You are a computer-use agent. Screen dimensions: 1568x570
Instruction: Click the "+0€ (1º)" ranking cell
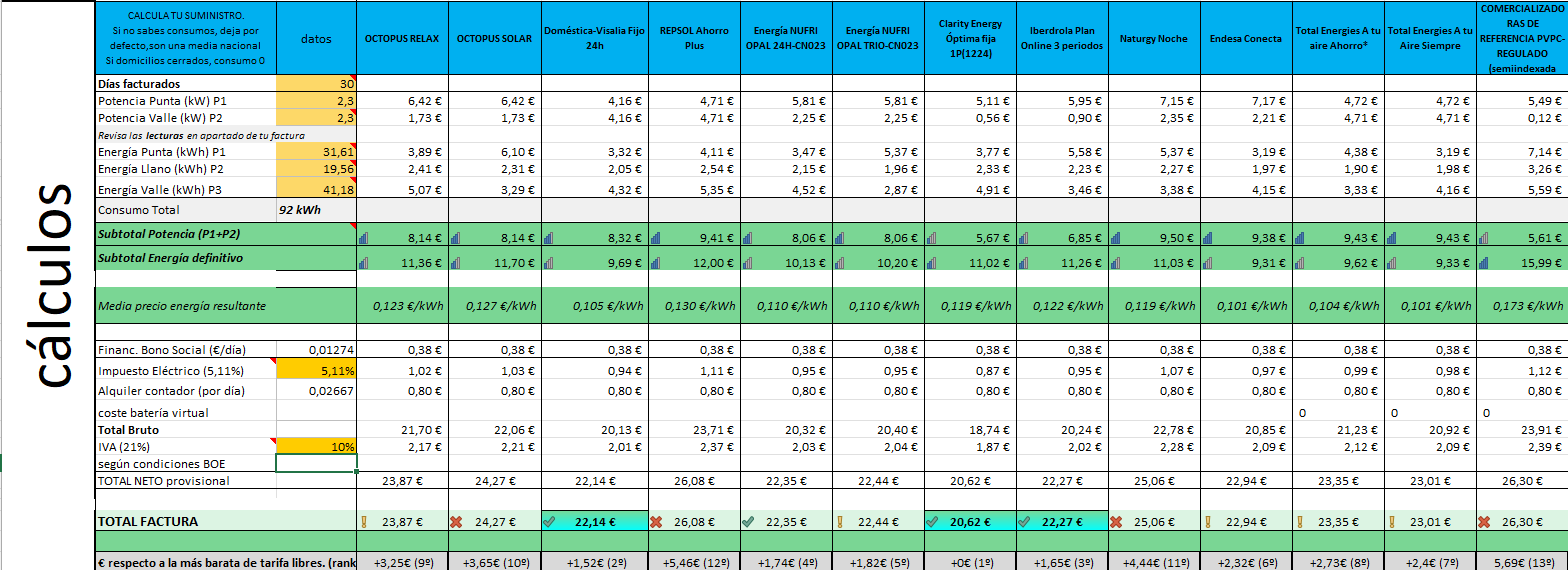(971, 561)
